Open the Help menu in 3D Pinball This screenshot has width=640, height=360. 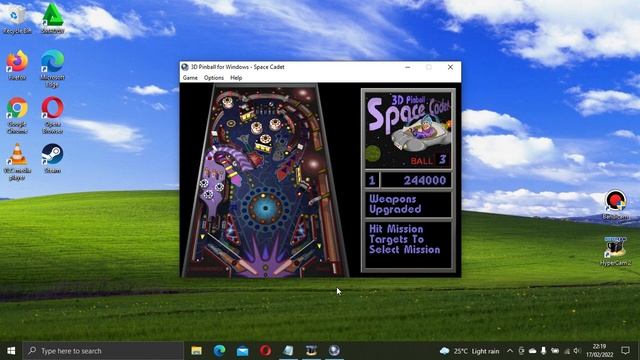point(236,78)
